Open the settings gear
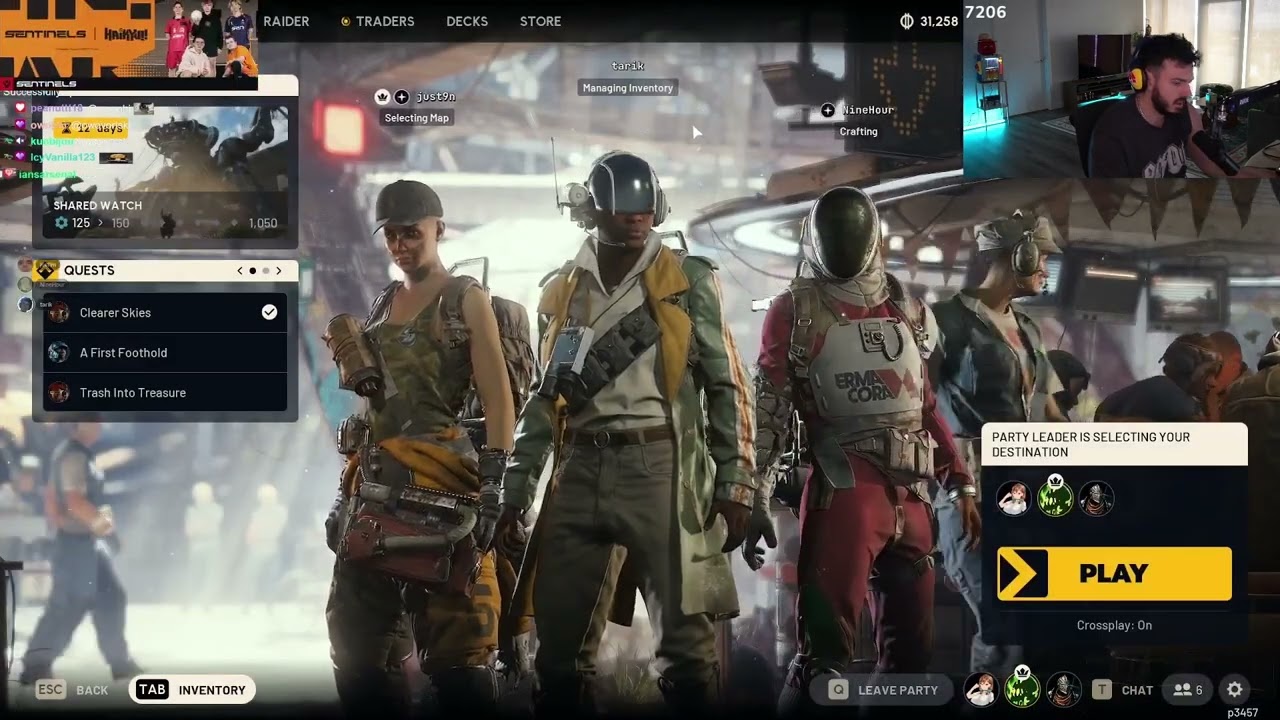Screen dimensions: 1280x720 (x=1235, y=690)
